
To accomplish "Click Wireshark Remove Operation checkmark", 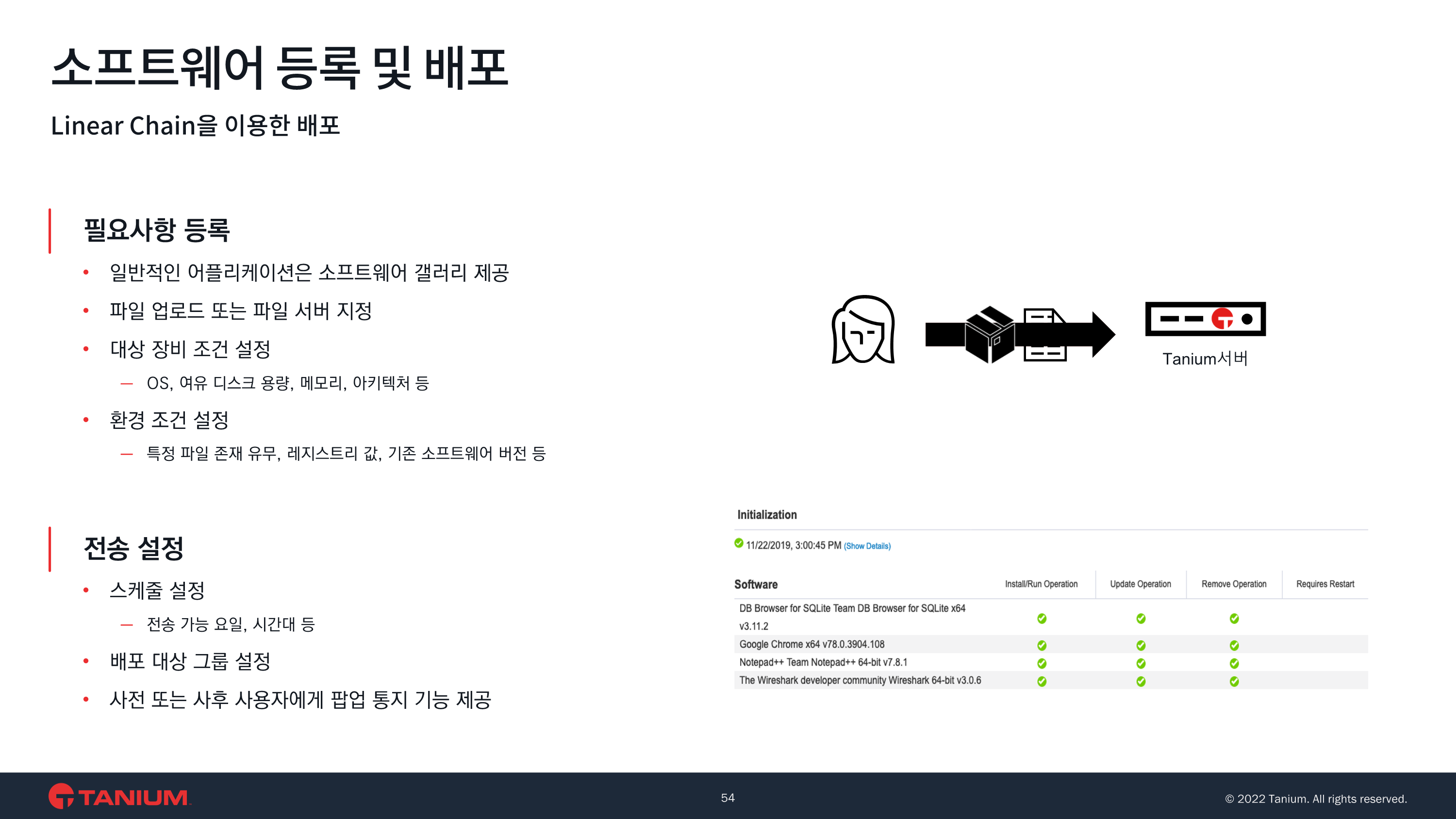I will click(x=1234, y=681).
